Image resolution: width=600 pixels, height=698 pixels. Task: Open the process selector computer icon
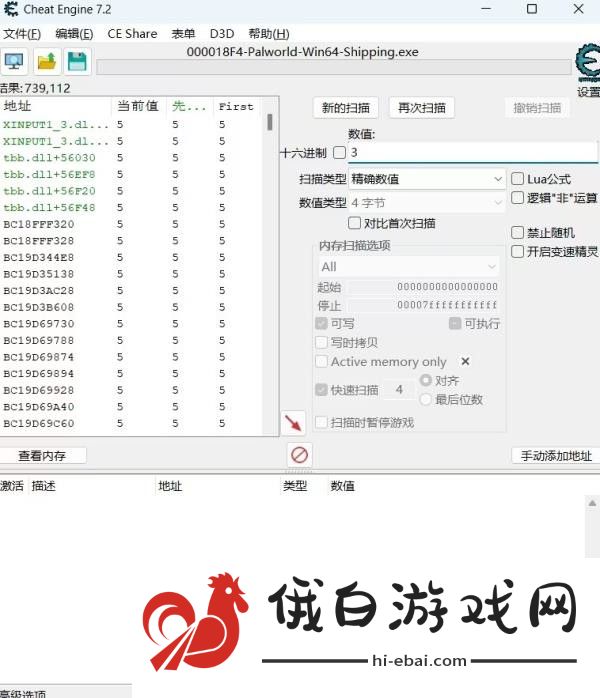pyautogui.click(x=14, y=61)
